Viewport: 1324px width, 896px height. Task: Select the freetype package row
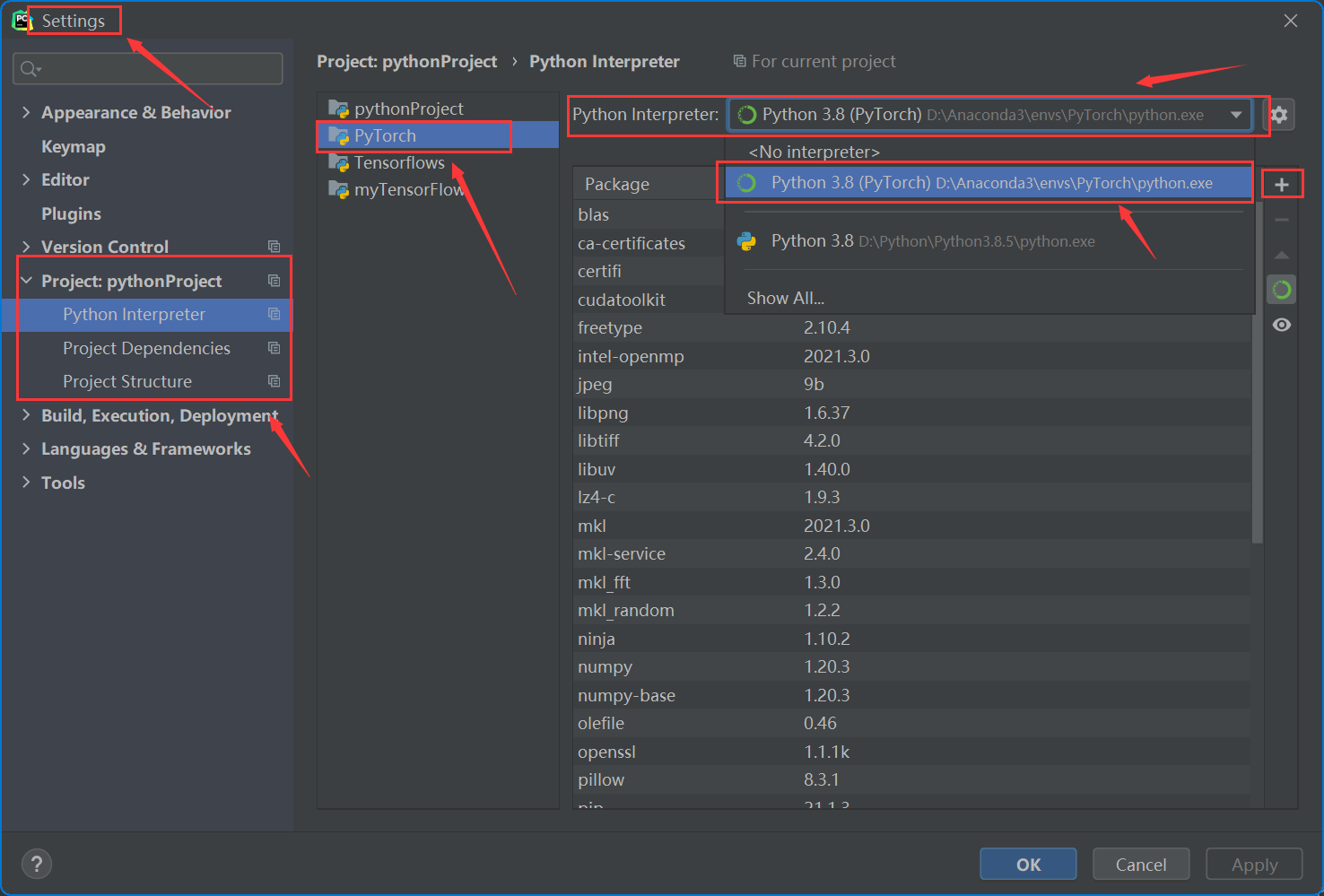[x=911, y=327]
